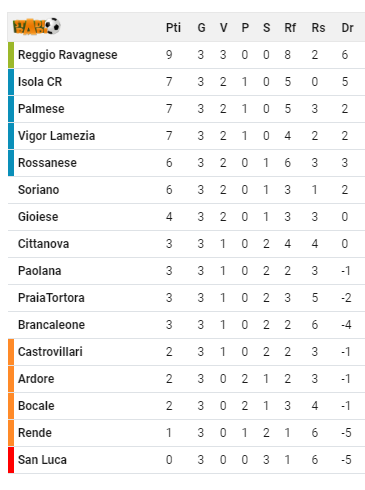The width and height of the screenshot is (365, 490).
Task: Open Isola CR team row
Action: [186, 82]
